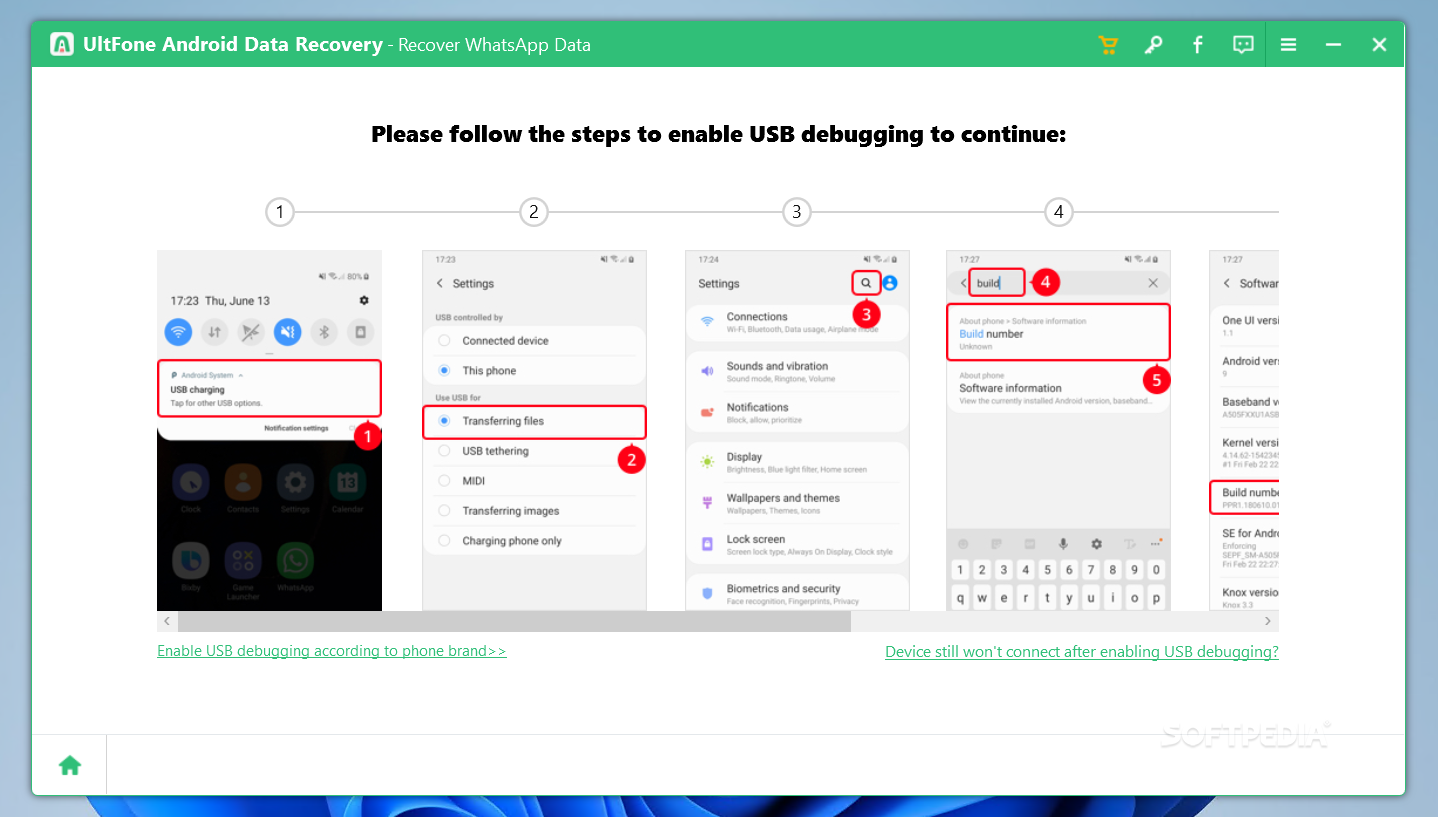
Task: Click step 1 circle marker
Action: [280, 212]
